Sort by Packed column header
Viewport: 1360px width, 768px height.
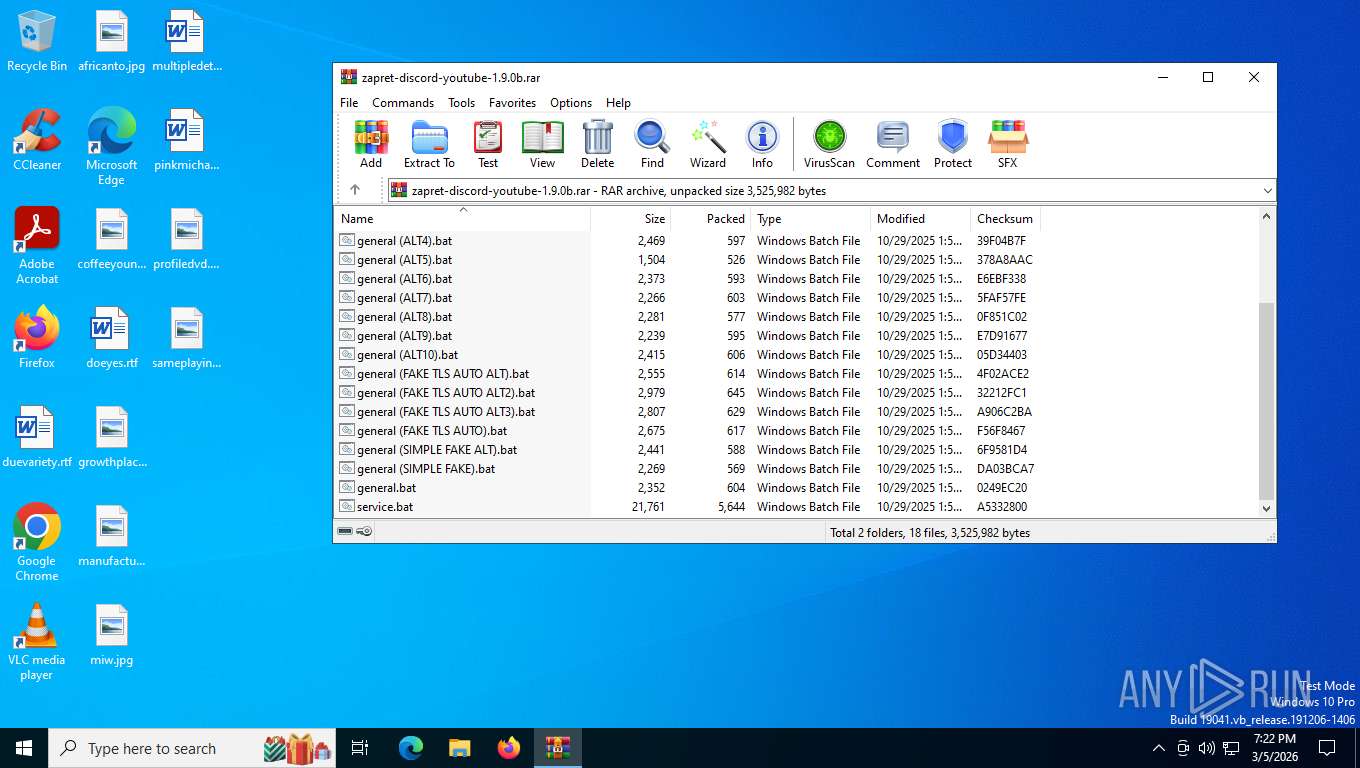pyautogui.click(x=710, y=218)
